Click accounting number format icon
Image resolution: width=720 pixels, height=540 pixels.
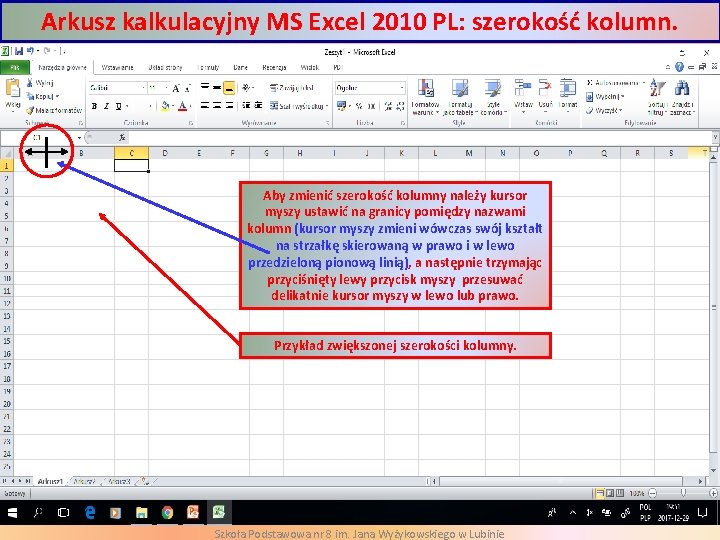[341, 106]
